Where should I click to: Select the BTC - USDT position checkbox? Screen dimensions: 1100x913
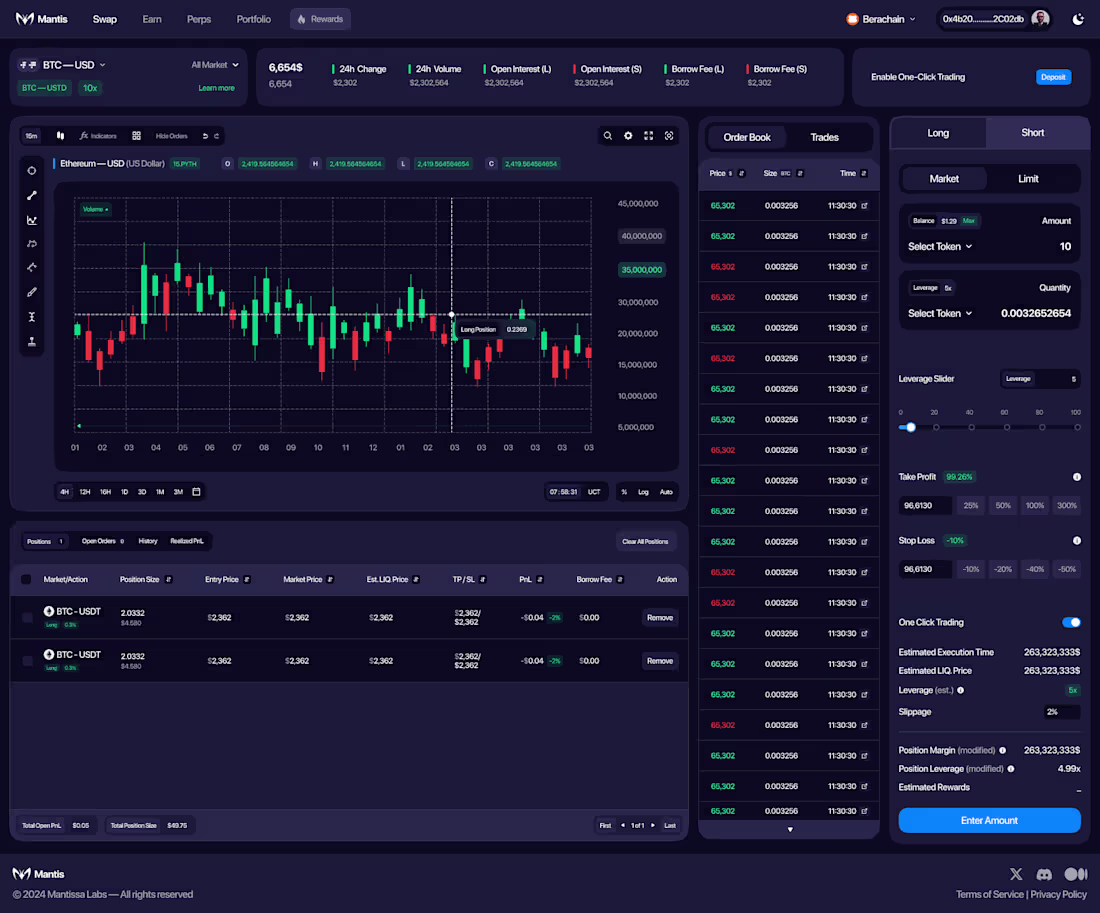(x=26, y=617)
